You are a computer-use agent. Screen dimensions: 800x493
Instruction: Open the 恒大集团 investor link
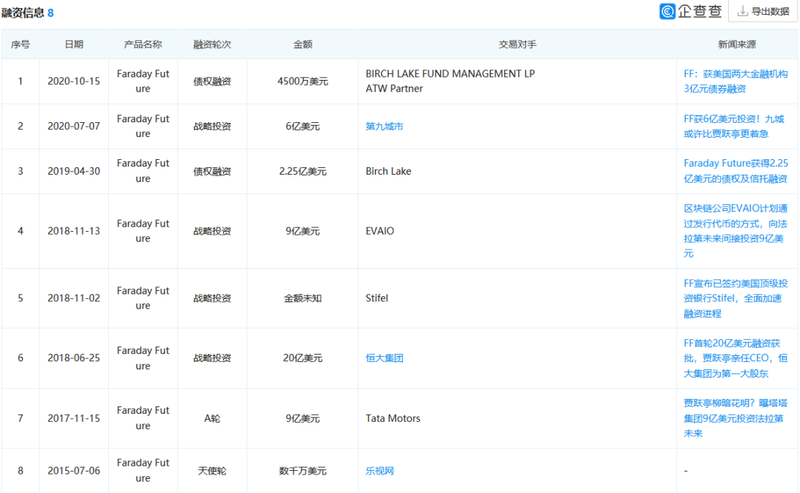pyautogui.click(x=384, y=358)
